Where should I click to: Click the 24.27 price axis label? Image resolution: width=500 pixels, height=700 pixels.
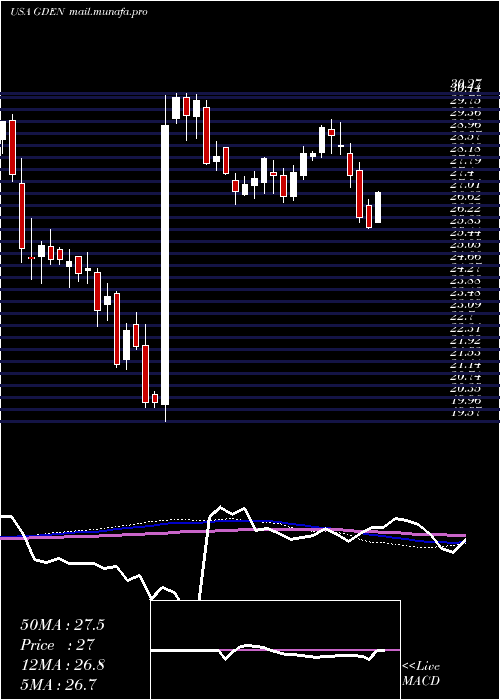[466, 269]
